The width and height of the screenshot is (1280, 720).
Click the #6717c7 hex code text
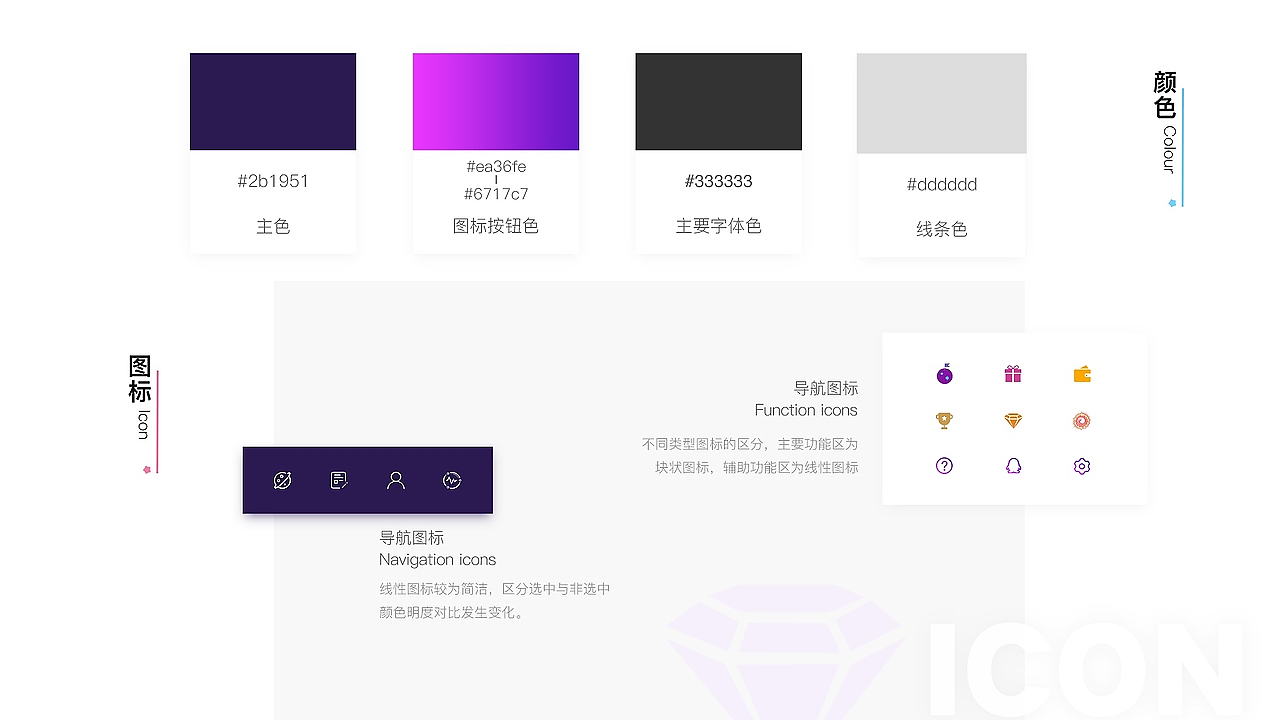point(496,194)
